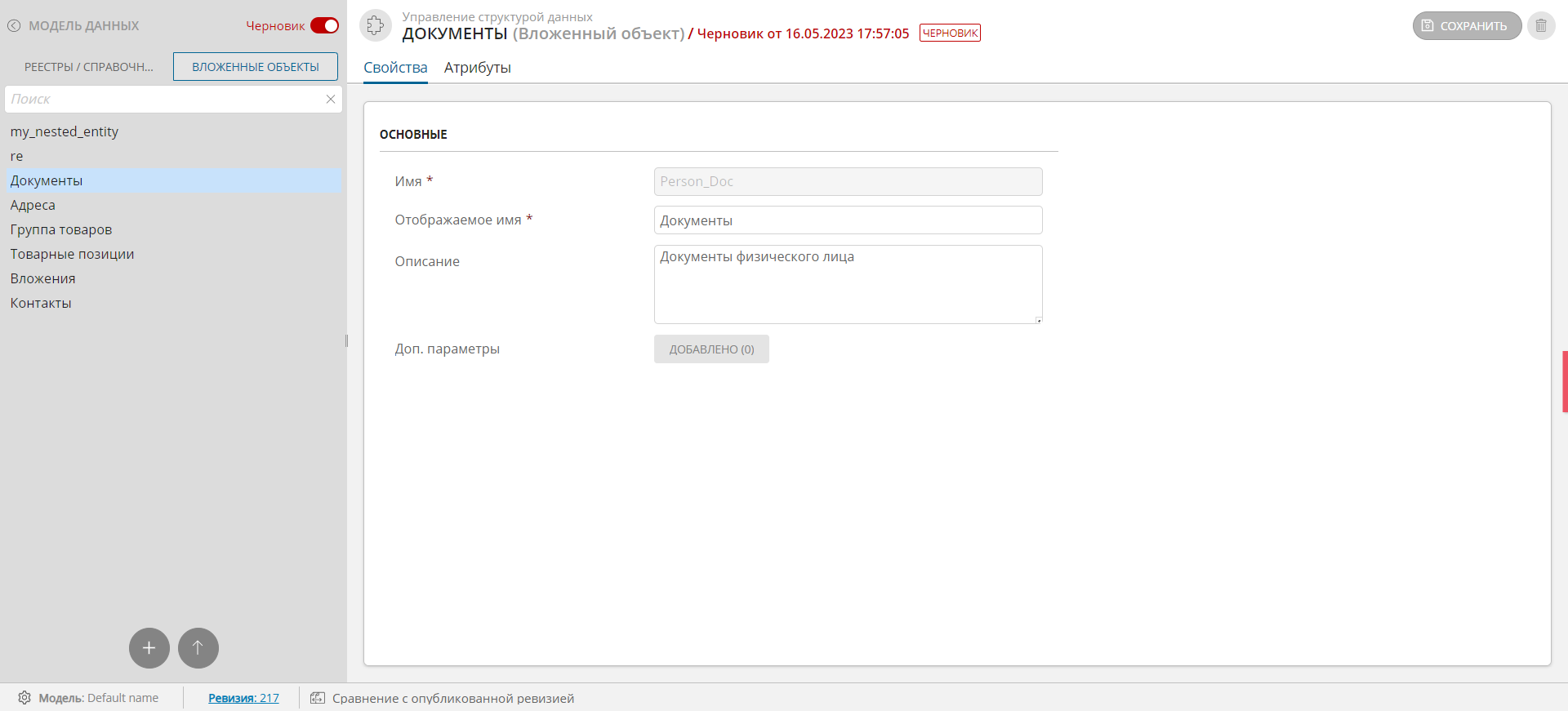This screenshot has width=1568, height=711.
Task: Click the revision comparison icon in footer
Action: coord(318,698)
